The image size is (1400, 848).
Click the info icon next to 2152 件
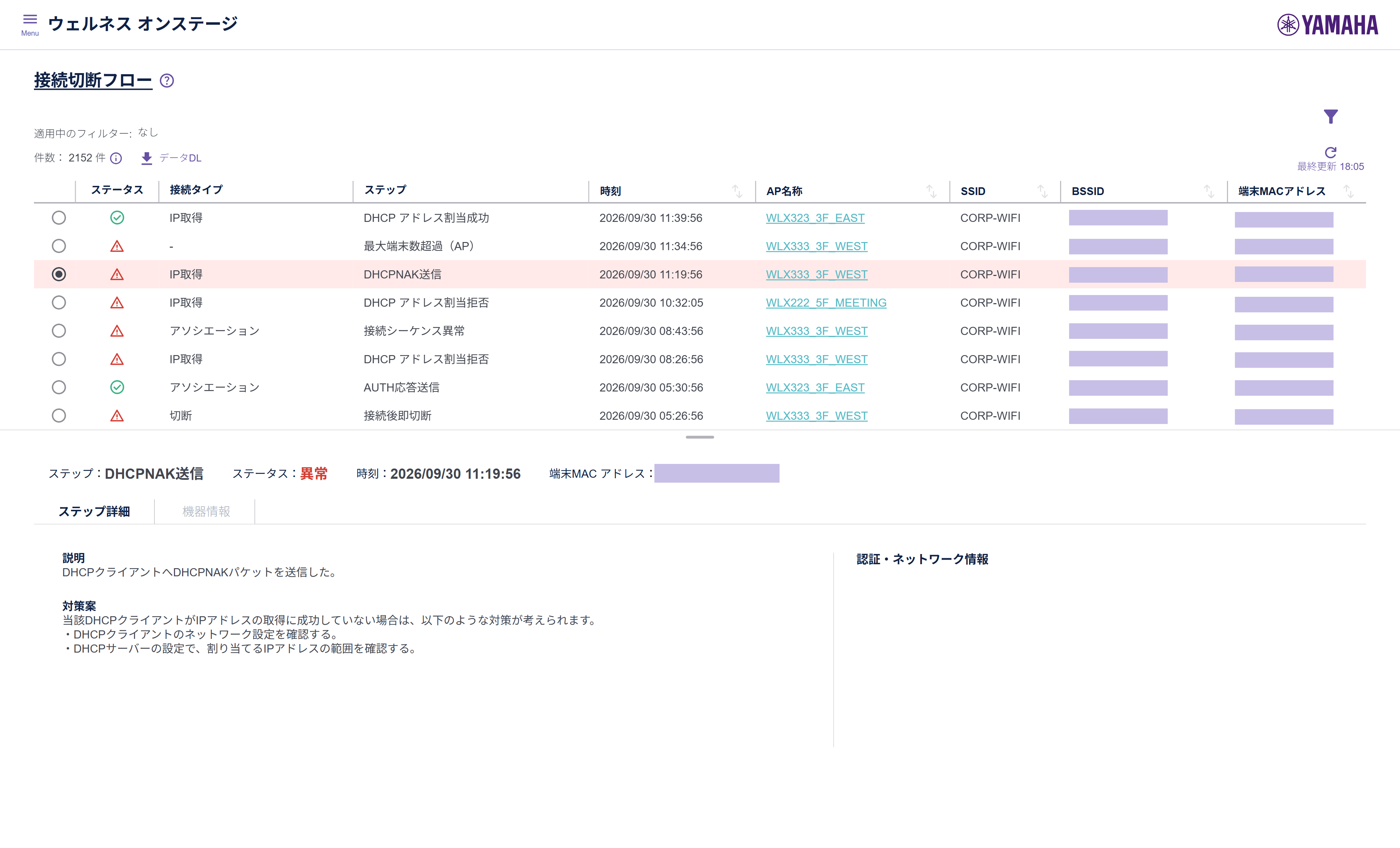pos(116,158)
